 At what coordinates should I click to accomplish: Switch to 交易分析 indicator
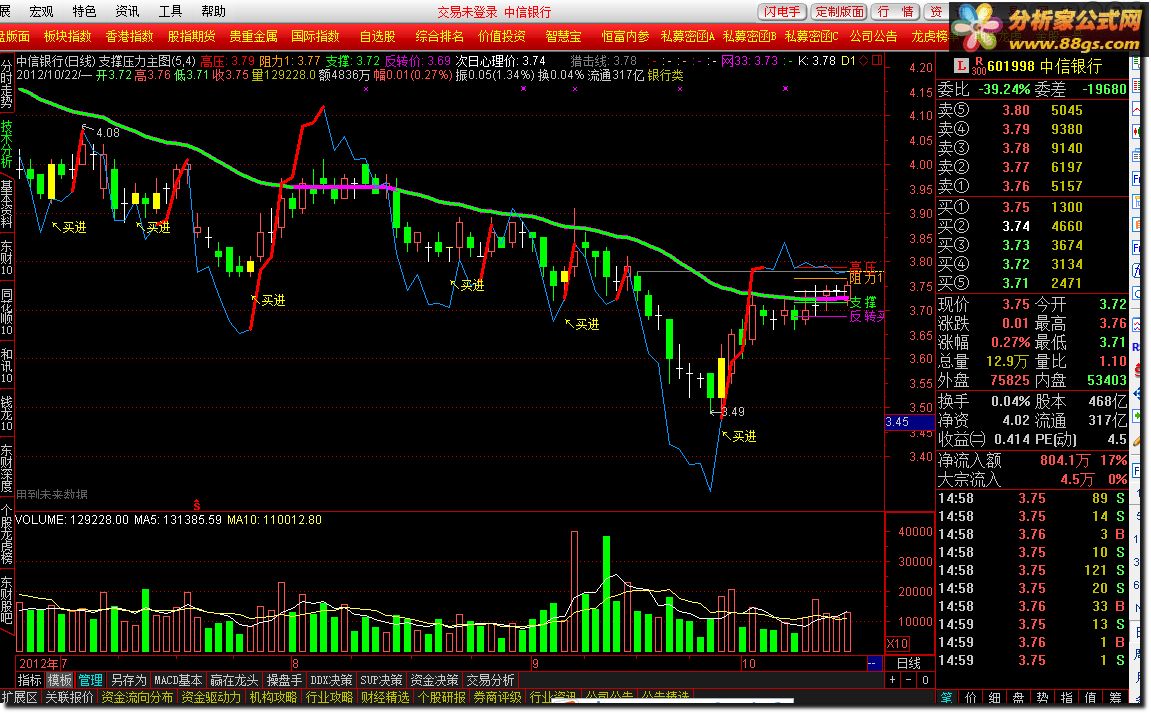tap(490, 681)
